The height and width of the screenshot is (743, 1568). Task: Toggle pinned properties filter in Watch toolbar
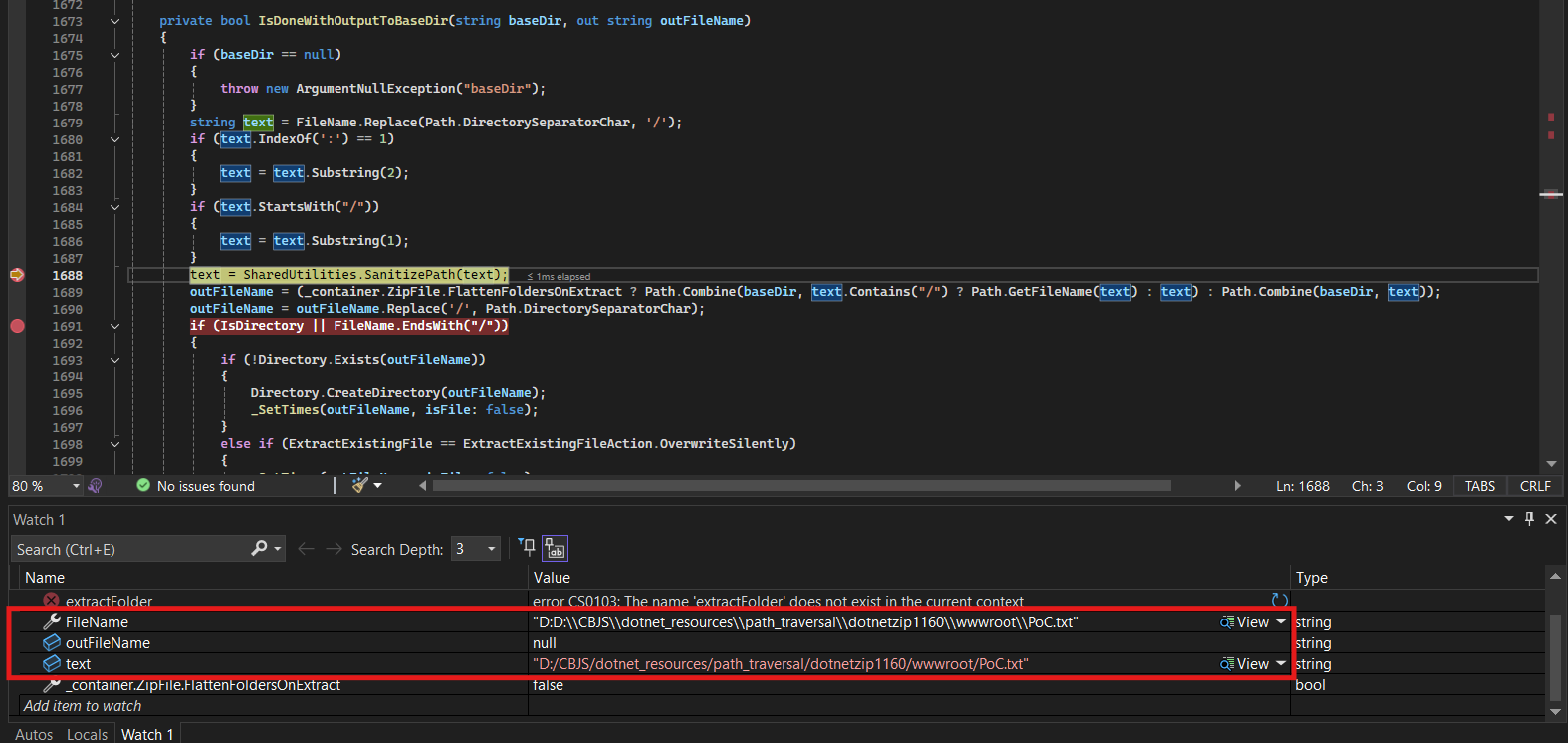(x=528, y=547)
